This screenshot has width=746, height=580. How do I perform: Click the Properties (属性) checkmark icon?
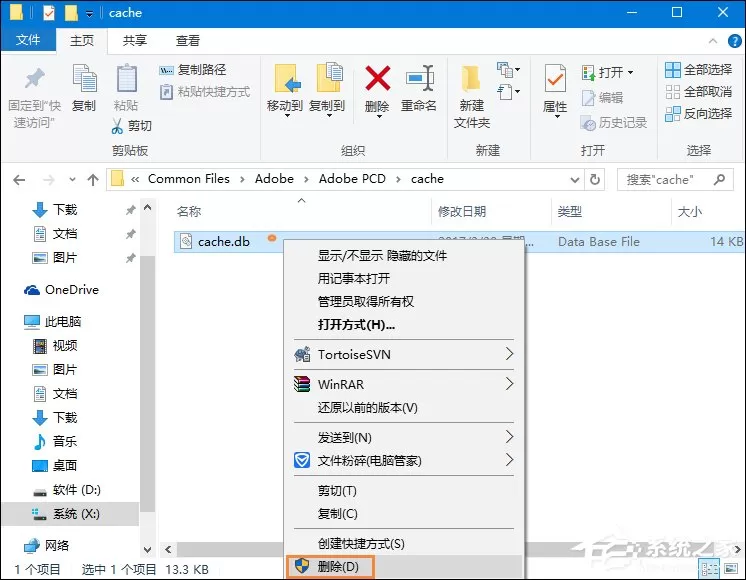pos(555,79)
